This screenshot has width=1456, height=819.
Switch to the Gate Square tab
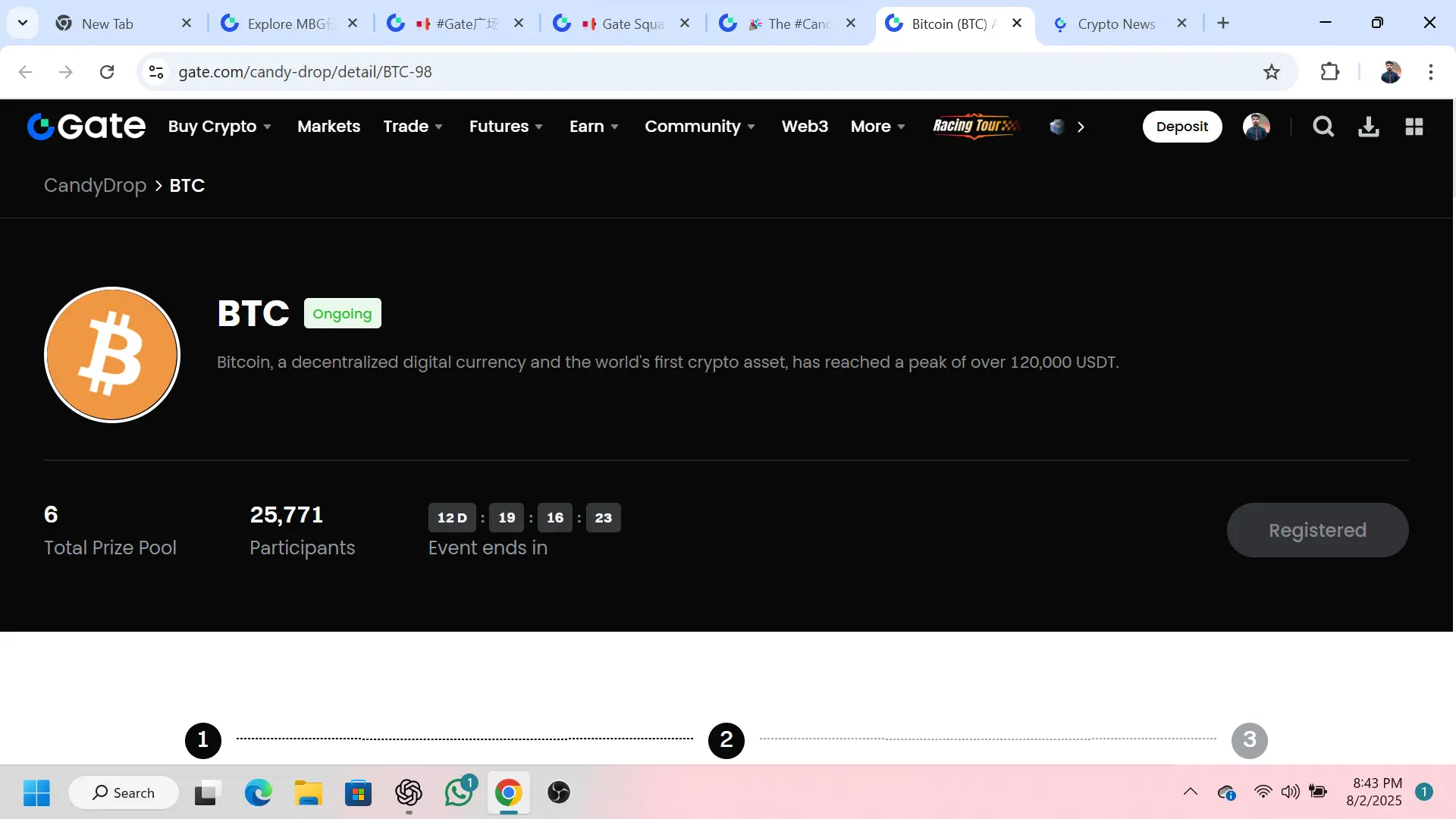(622, 24)
